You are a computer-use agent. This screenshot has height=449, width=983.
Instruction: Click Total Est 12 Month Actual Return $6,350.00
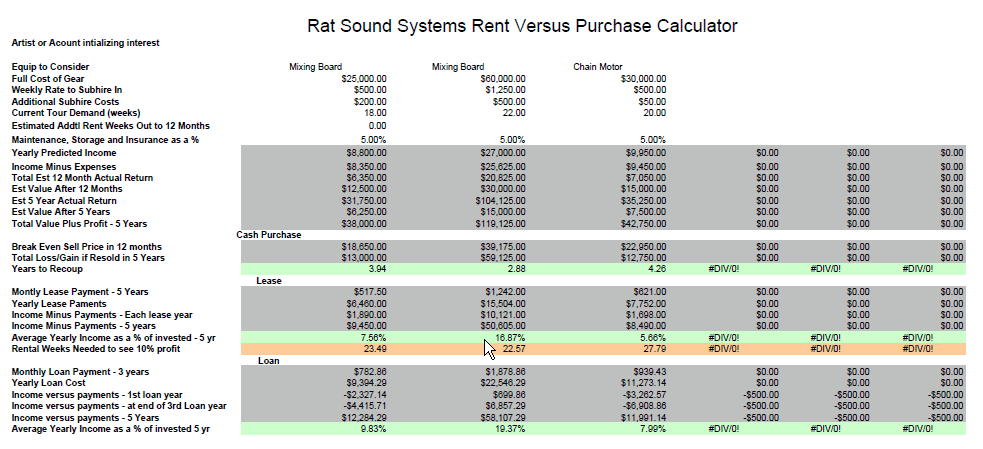click(366, 177)
